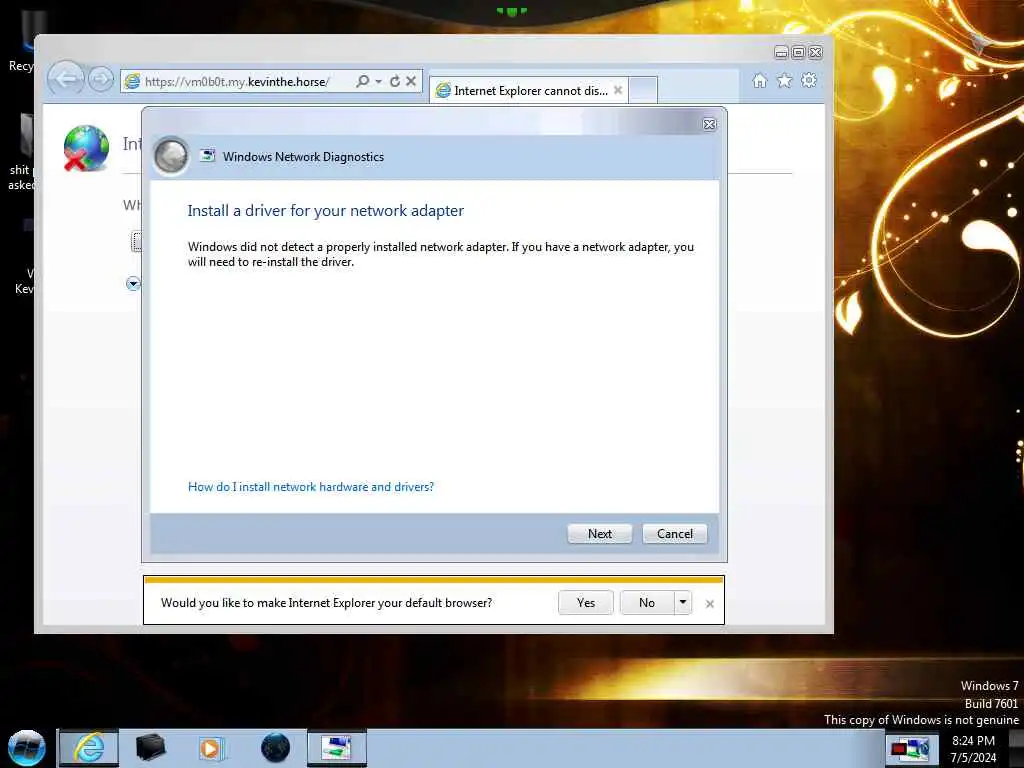Viewport: 1024px width, 768px height.
Task: Open the clock showing 8:24 PM
Action: pos(973,749)
